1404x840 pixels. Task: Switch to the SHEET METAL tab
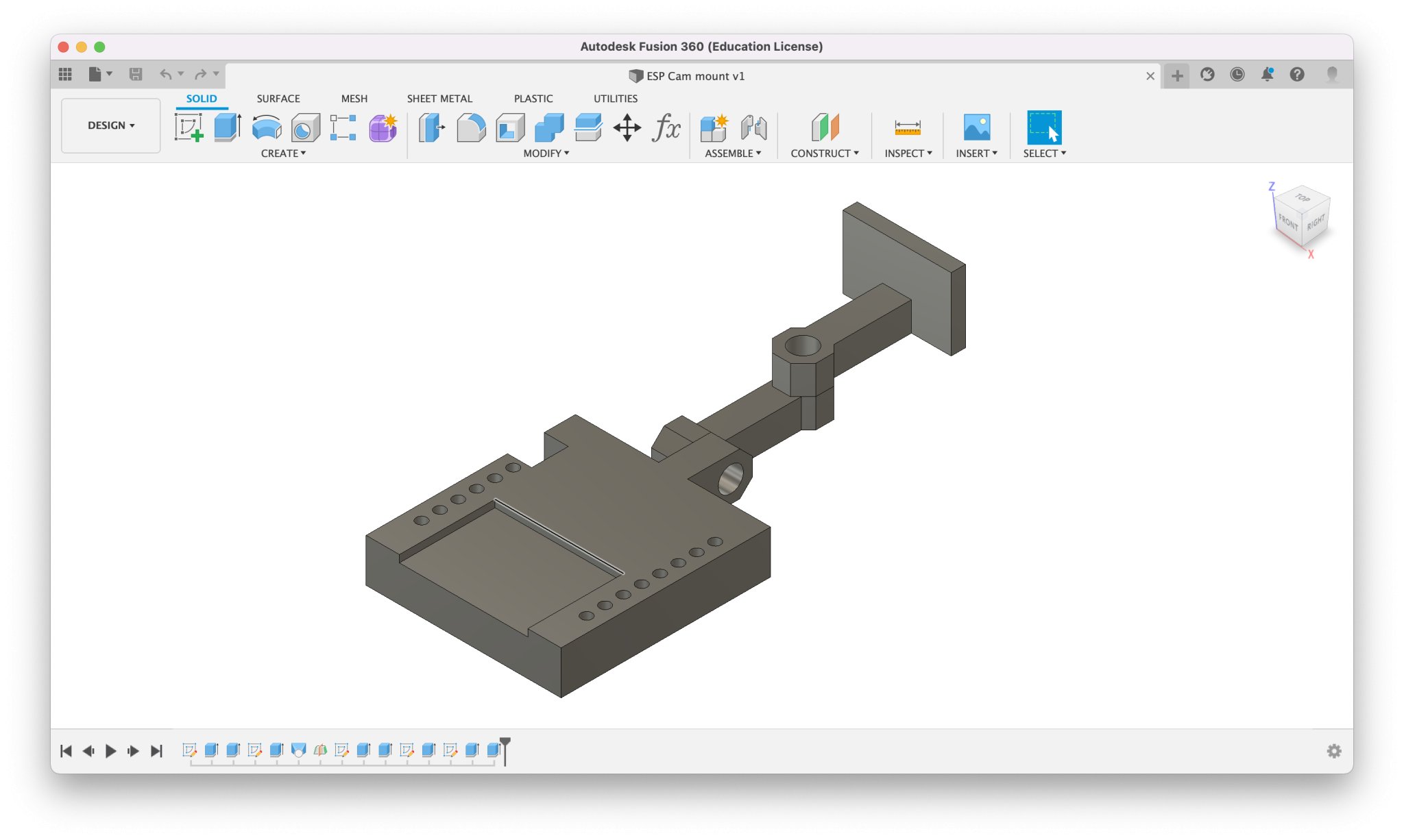click(439, 99)
